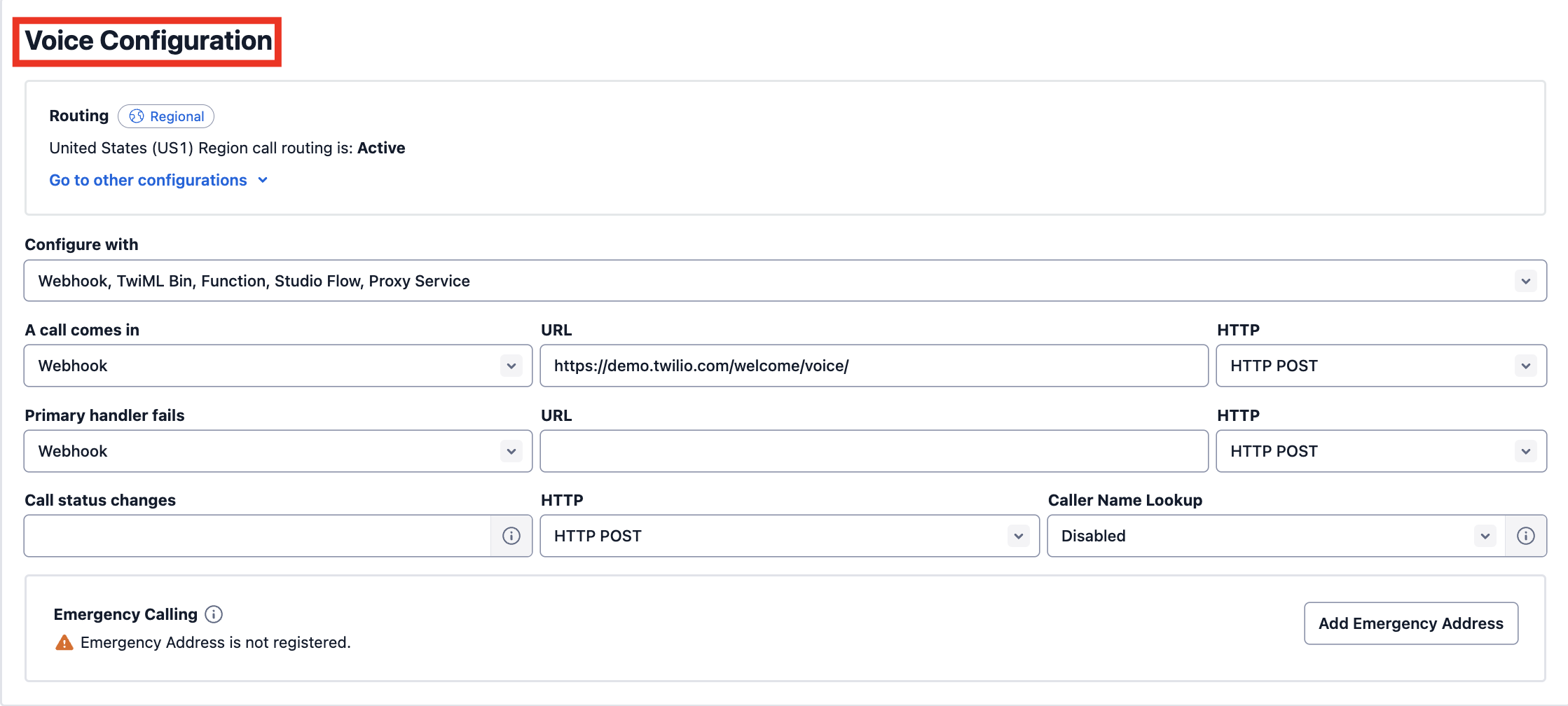
Task: Expand the chevron beside Go to other configurations
Action: 263,180
